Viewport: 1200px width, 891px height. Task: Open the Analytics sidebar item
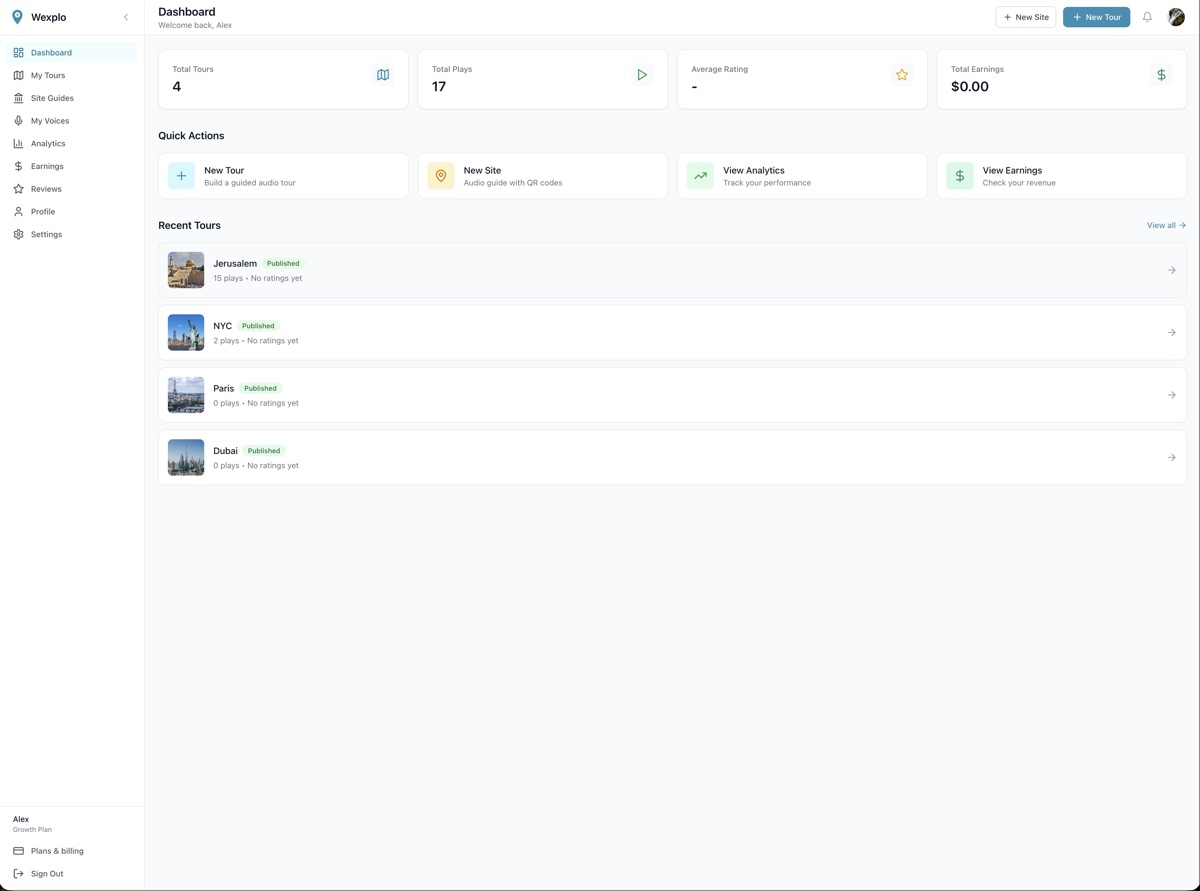click(72, 143)
